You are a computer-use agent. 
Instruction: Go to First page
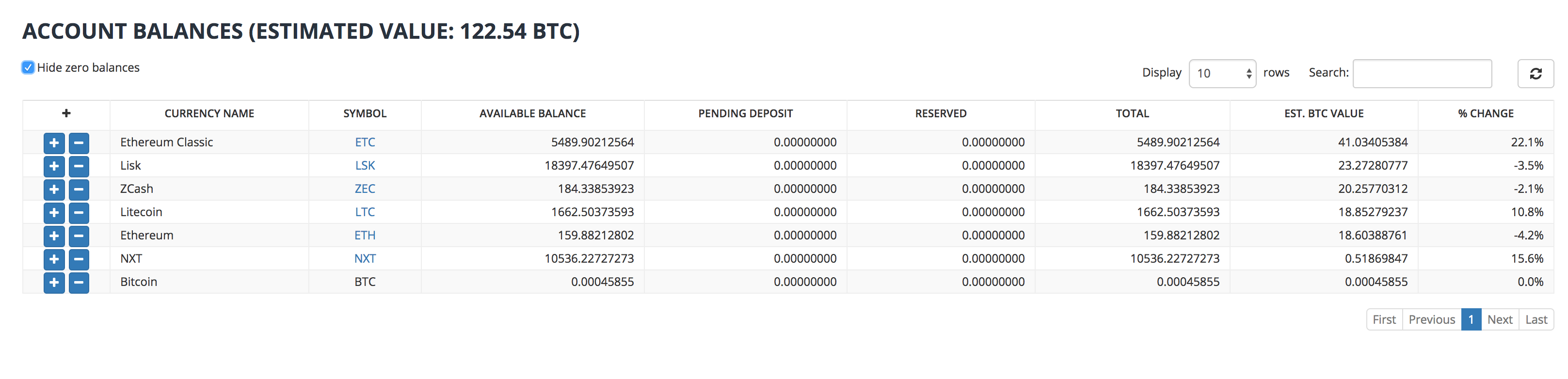[1384, 319]
